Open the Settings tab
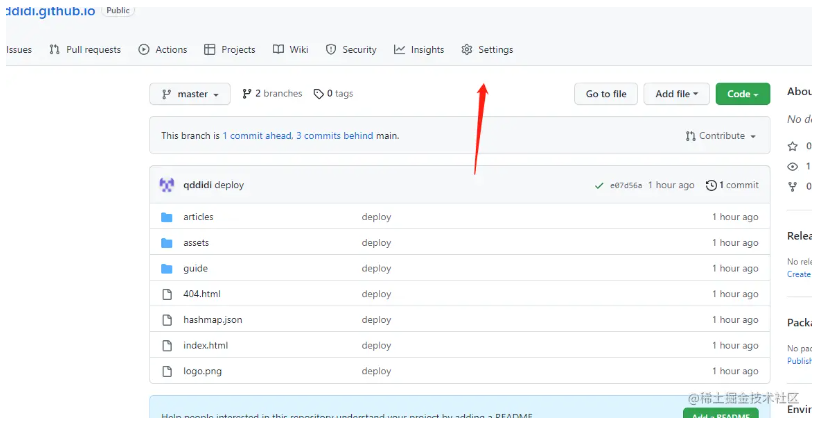Viewport: 819px width, 421px height. (x=487, y=50)
